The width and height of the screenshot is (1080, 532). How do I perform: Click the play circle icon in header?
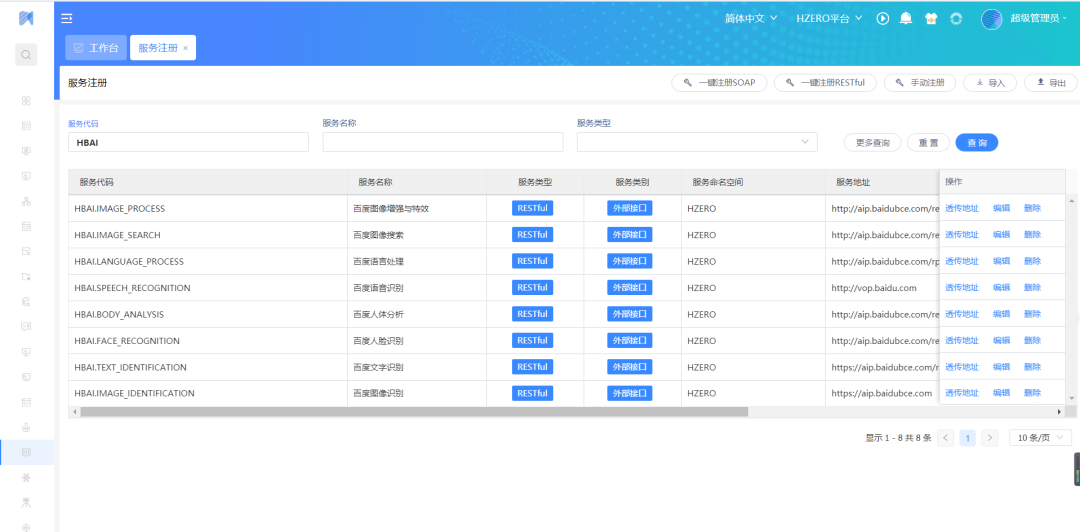pyautogui.click(x=883, y=18)
